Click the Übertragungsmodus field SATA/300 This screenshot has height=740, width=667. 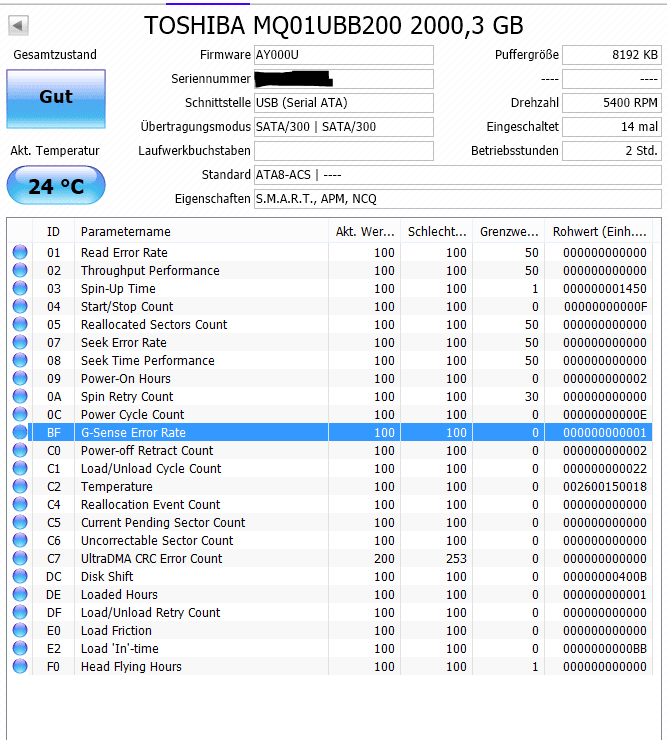click(x=344, y=126)
